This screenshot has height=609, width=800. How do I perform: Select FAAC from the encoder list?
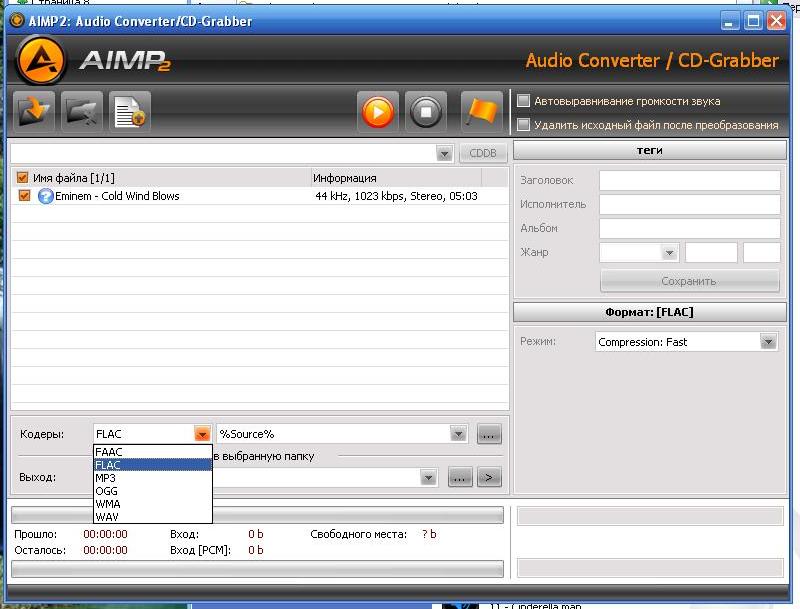[153, 452]
